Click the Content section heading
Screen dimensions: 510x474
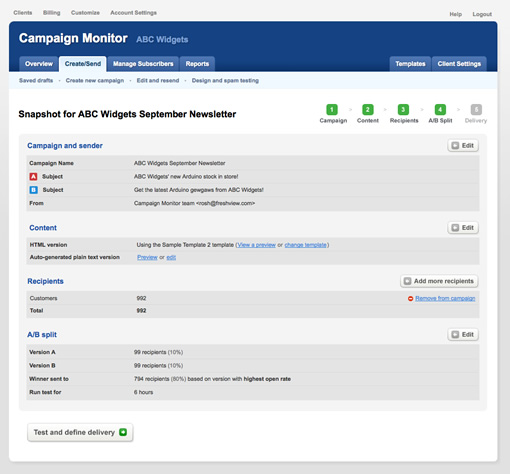tap(43, 228)
